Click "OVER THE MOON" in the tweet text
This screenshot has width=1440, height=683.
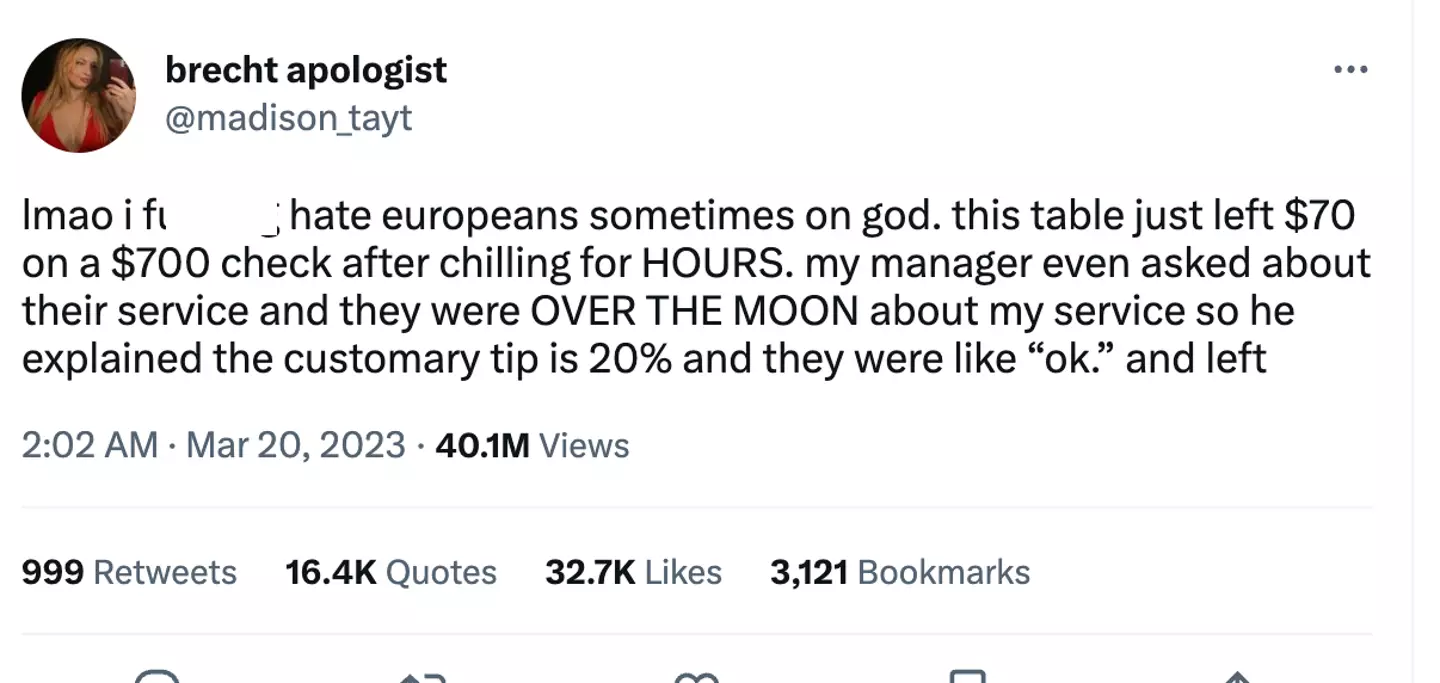tap(694, 311)
